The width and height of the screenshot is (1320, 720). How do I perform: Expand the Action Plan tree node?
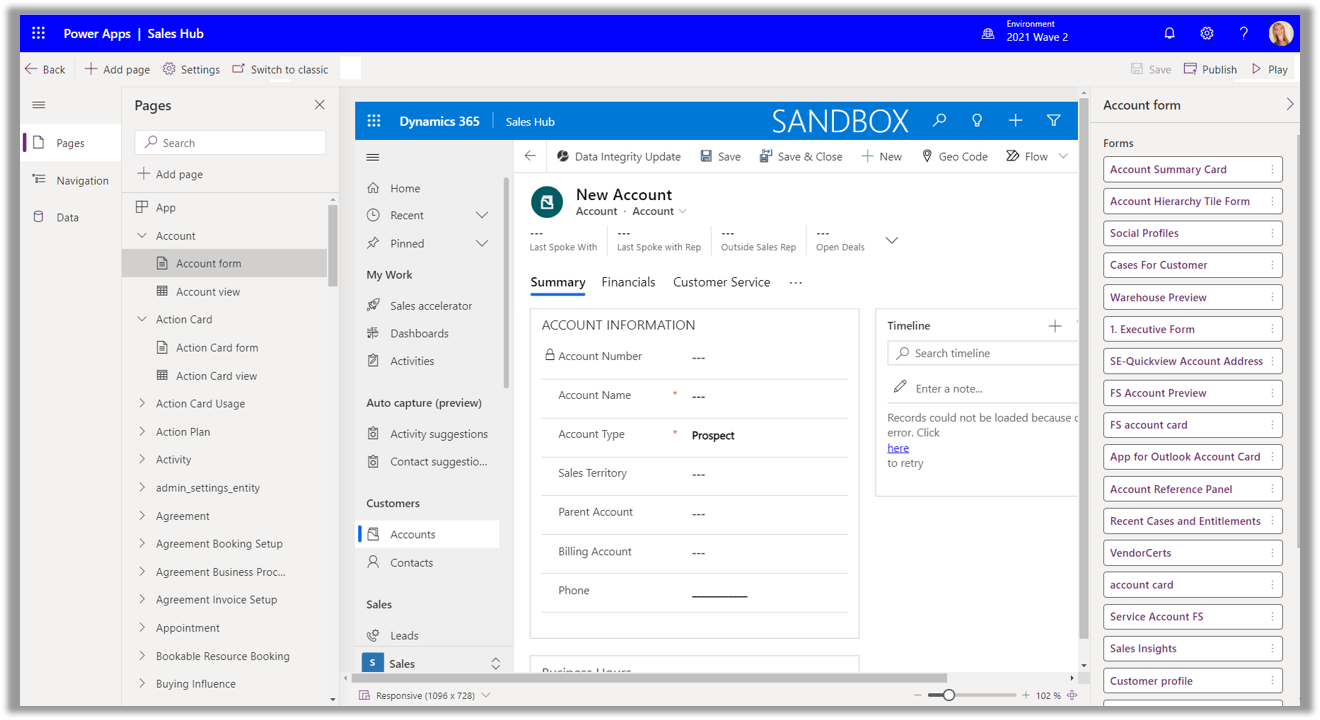[141, 431]
